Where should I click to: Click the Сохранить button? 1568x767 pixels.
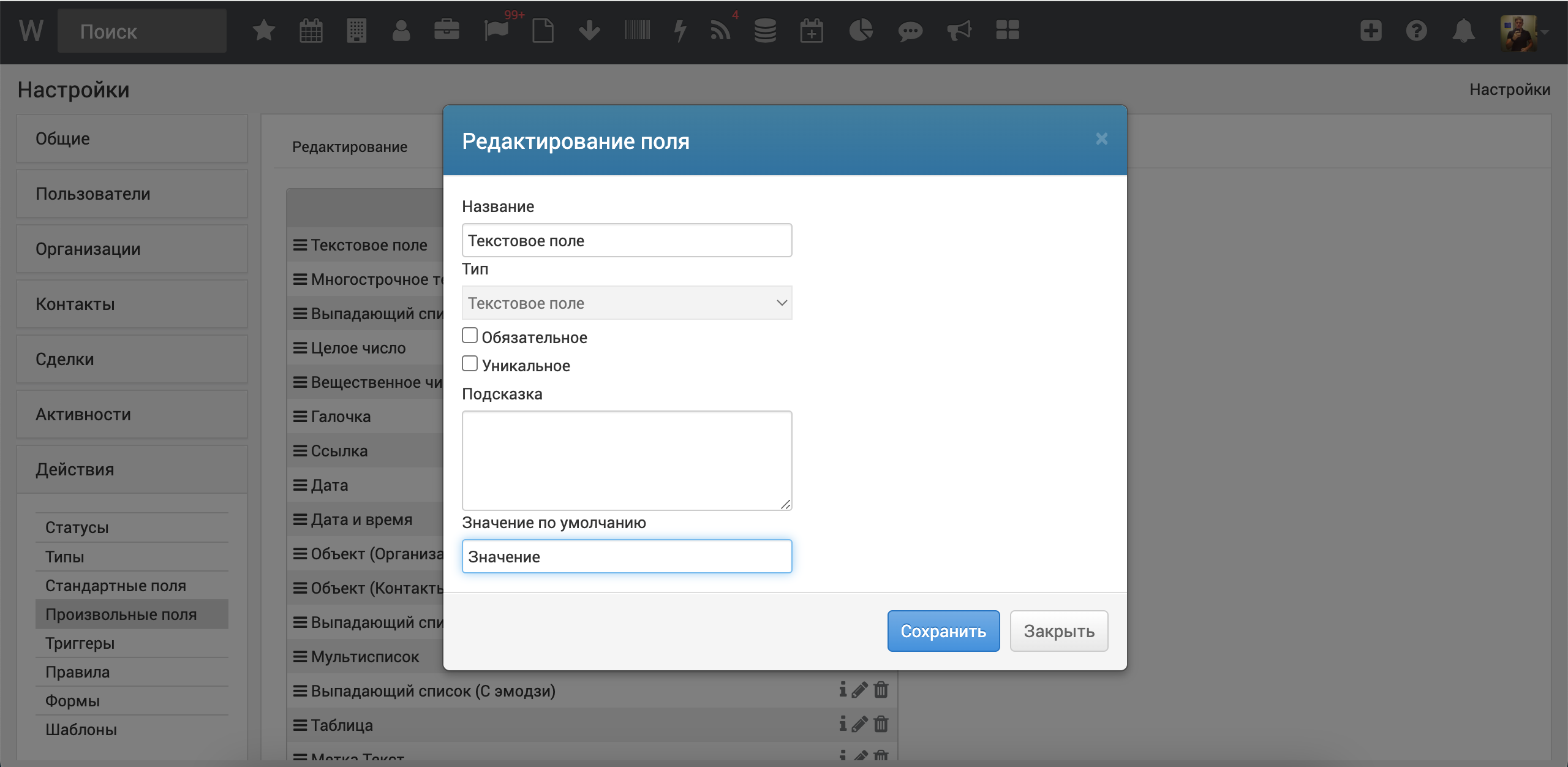pyautogui.click(x=943, y=631)
